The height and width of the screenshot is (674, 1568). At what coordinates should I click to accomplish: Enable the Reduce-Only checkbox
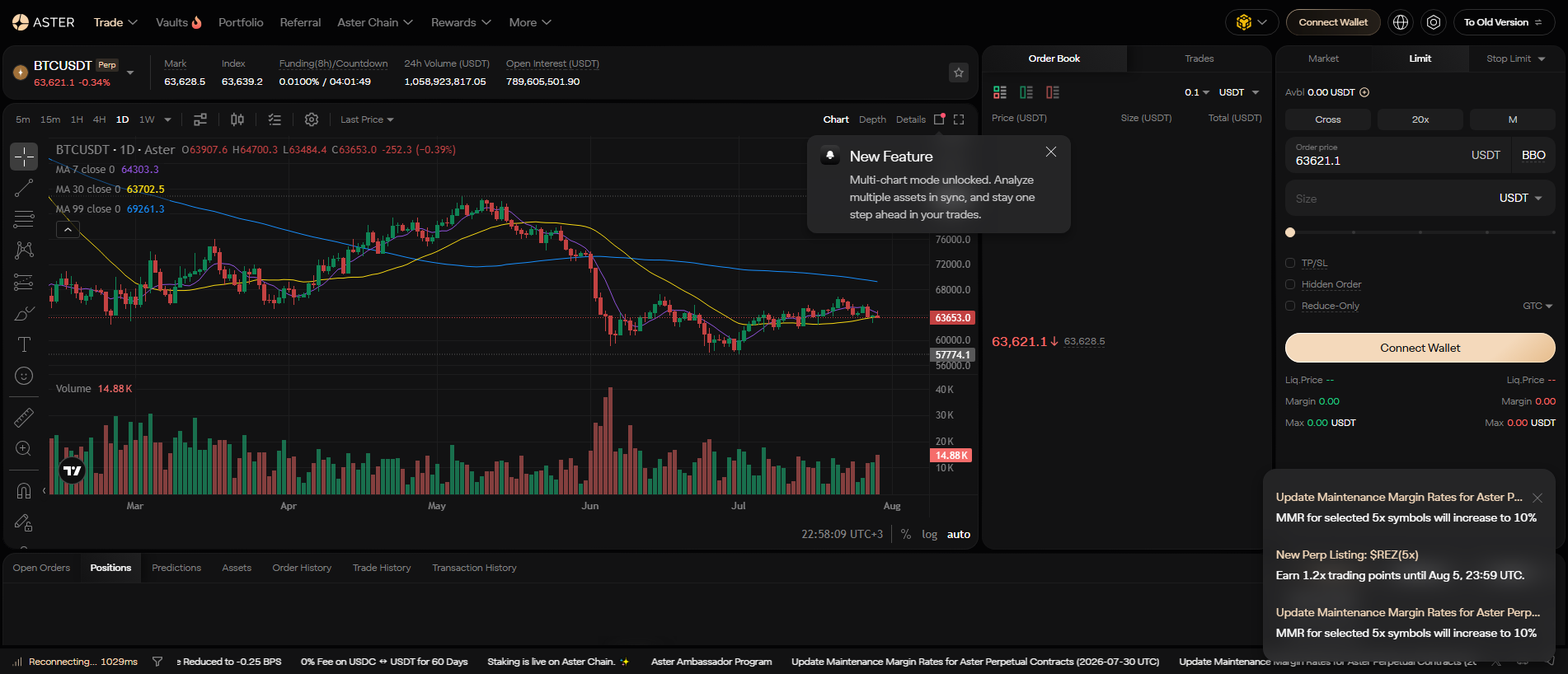coord(1290,306)
